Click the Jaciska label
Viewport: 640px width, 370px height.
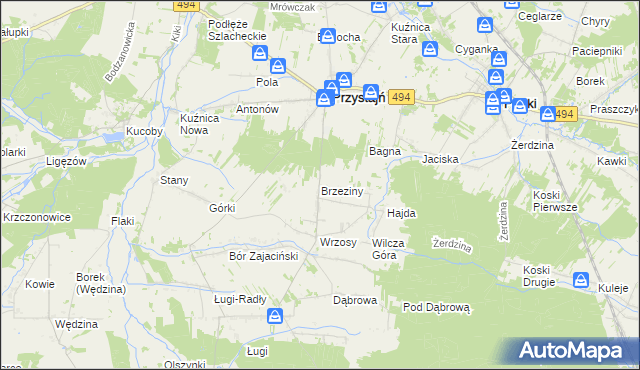tap(440, 160)
